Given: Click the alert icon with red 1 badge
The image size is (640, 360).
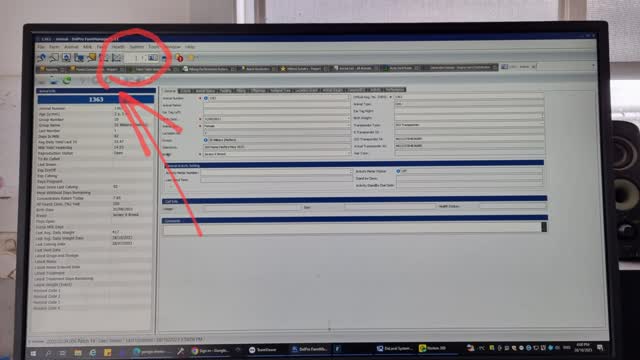Looking at the screenshot, I should click(179, 58).
